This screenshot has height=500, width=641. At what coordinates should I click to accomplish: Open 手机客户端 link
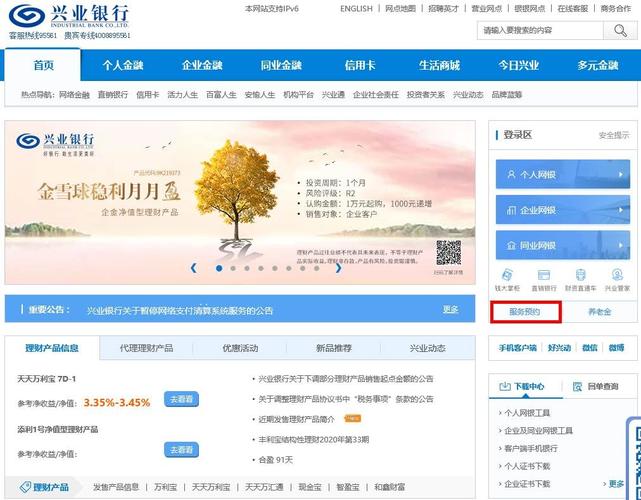click(518, 348)
